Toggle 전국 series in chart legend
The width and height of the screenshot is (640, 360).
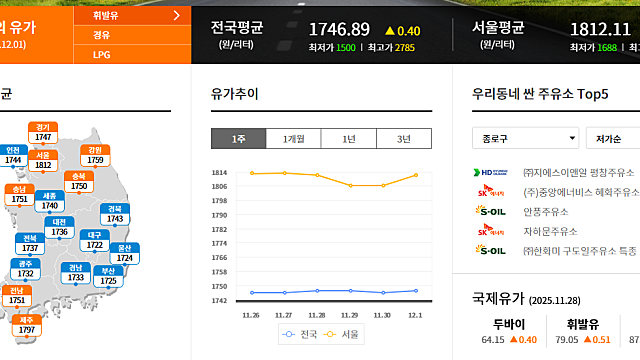coord(299,334)
